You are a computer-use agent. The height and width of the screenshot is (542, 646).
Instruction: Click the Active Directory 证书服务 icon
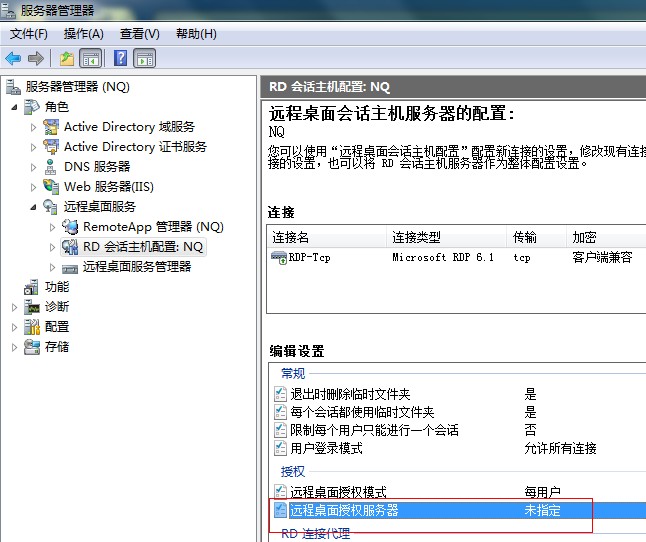[51, 147]
